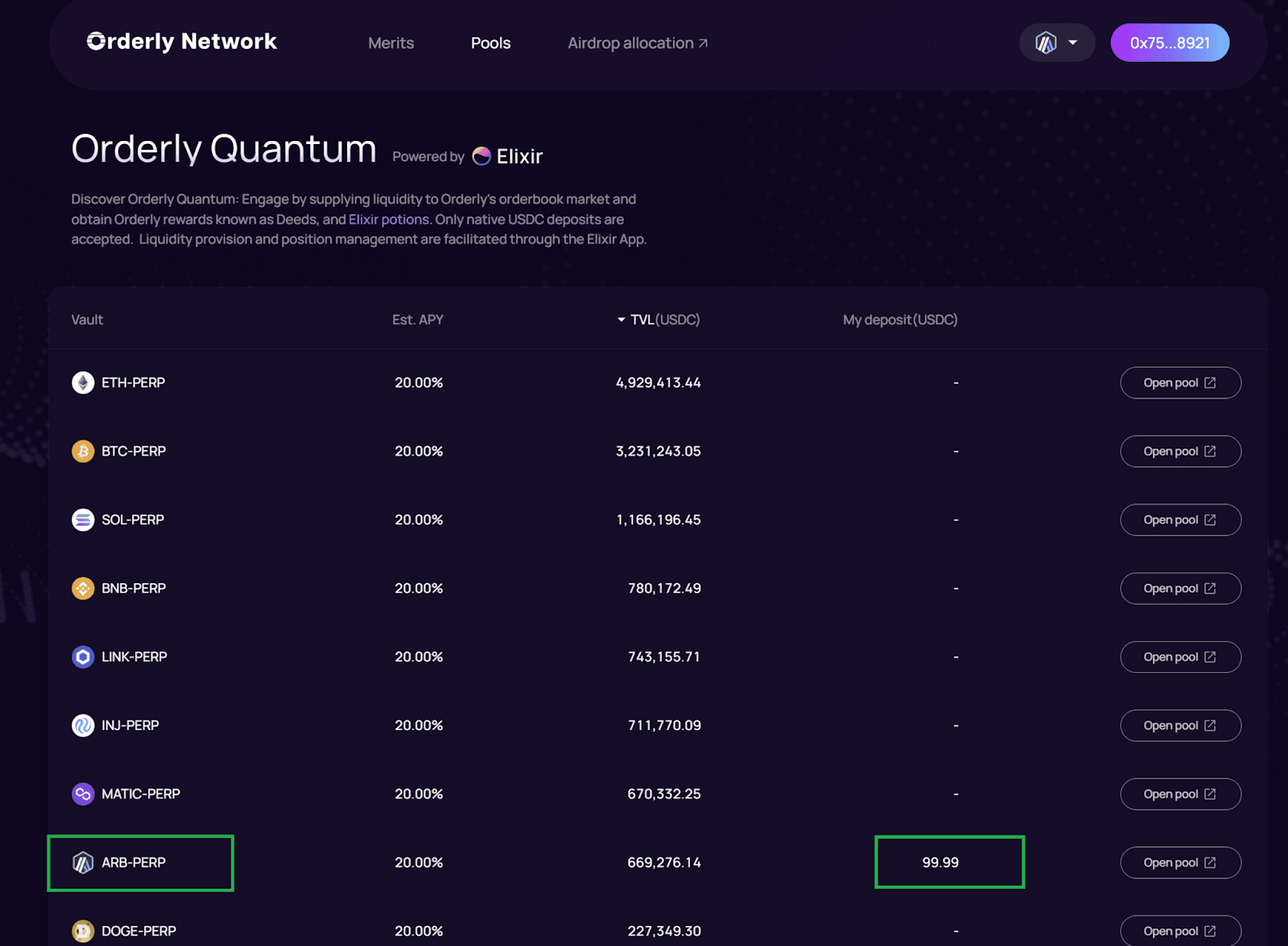Click the INJ-PERP Injective coin icon

click(83, 725)
